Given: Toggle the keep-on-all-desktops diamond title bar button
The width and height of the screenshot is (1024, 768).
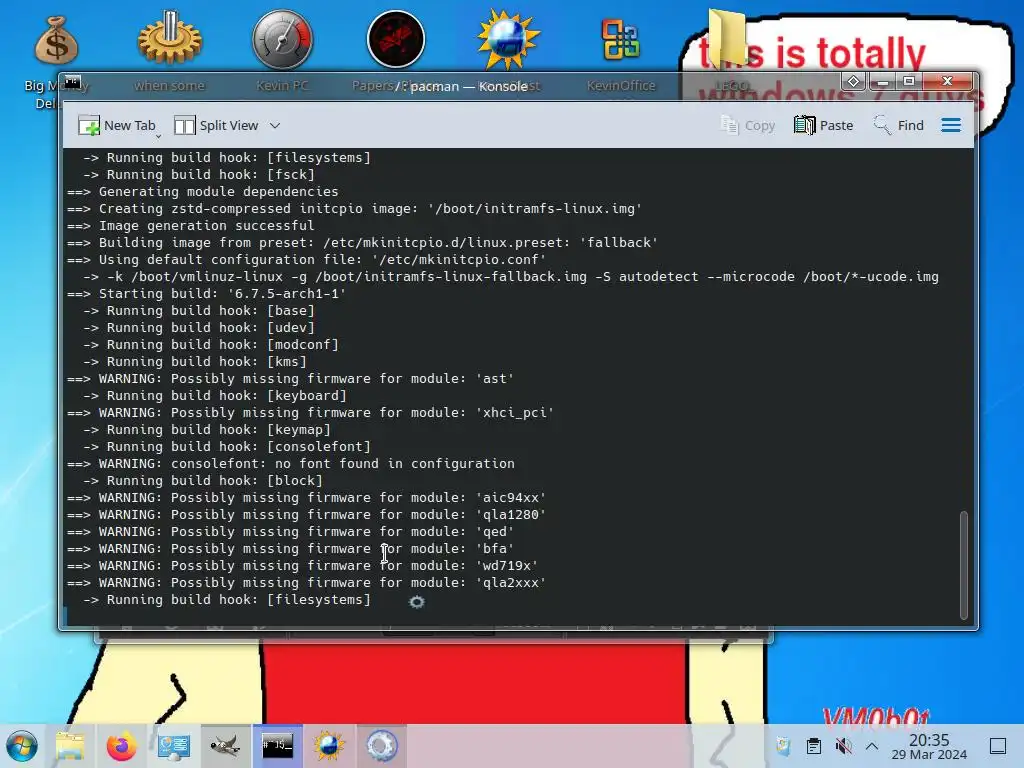Looking at the screenshot, I should pyautogui.click(x=854, y=82).
